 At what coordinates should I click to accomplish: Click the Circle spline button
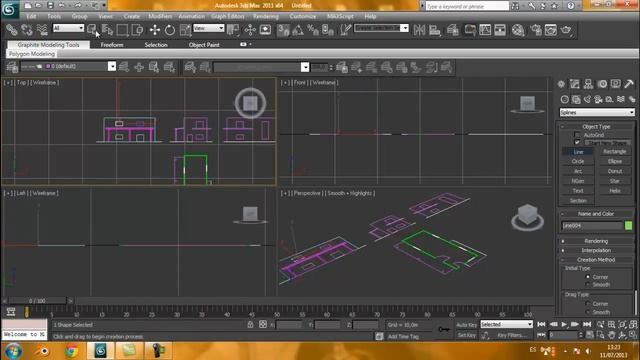[578, 161]
